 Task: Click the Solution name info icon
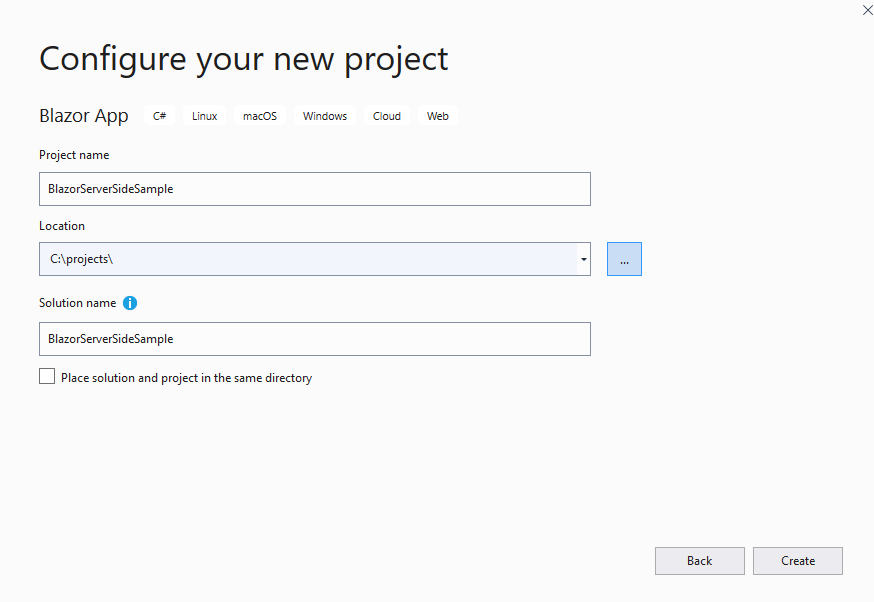130,303
